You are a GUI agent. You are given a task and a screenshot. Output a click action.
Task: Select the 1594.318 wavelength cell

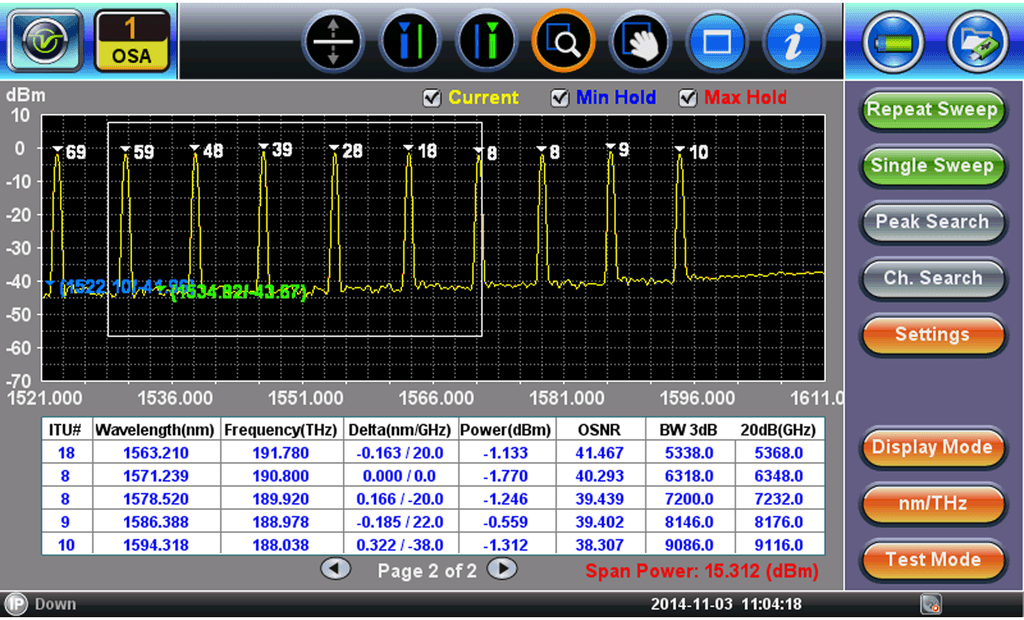point(156,545)
